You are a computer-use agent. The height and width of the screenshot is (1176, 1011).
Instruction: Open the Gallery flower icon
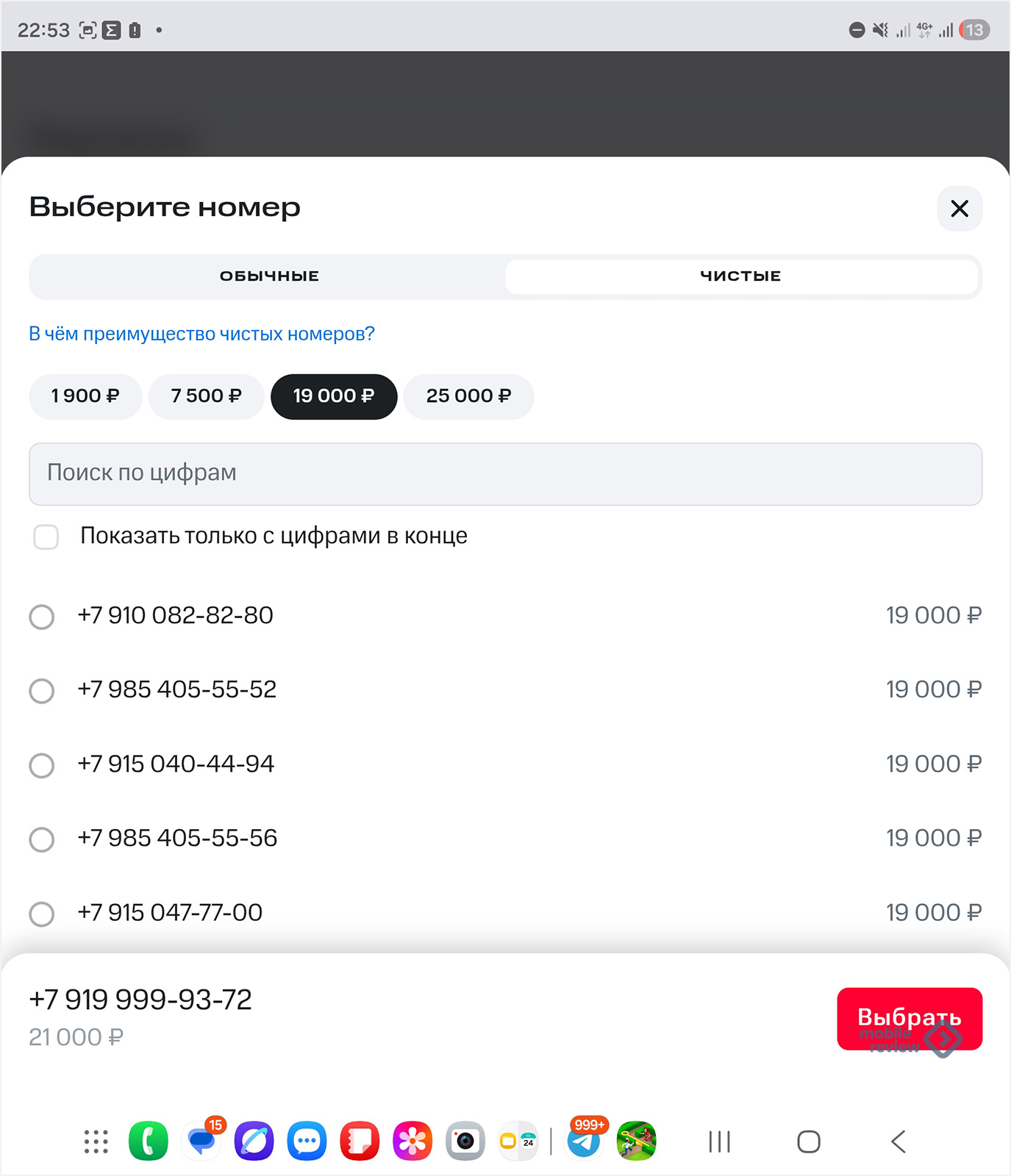[412, 1141]
